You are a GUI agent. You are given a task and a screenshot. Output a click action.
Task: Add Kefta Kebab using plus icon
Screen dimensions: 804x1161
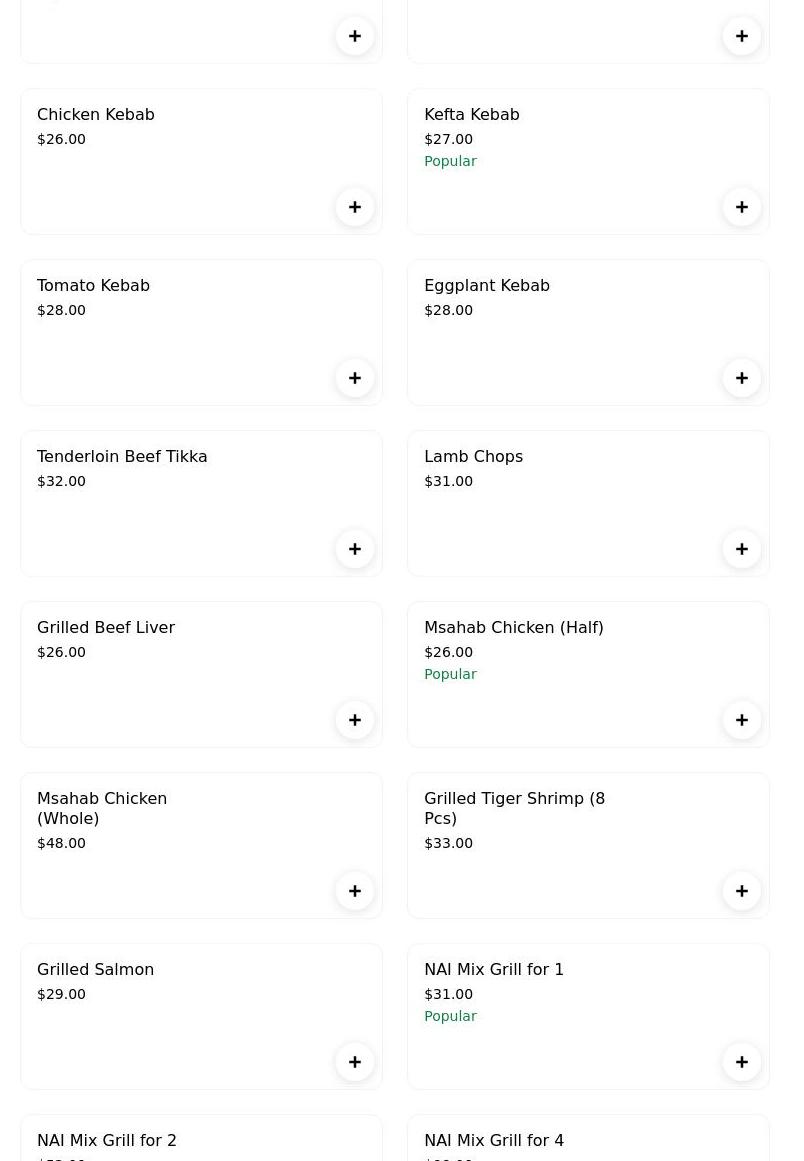coord(742,207)
